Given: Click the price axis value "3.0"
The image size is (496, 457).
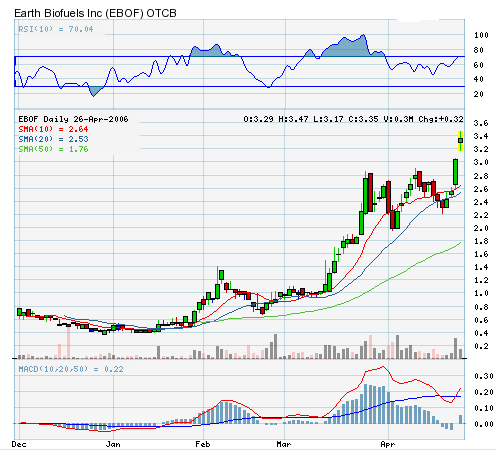Looking at the screenshot, I should pos(481,162).
